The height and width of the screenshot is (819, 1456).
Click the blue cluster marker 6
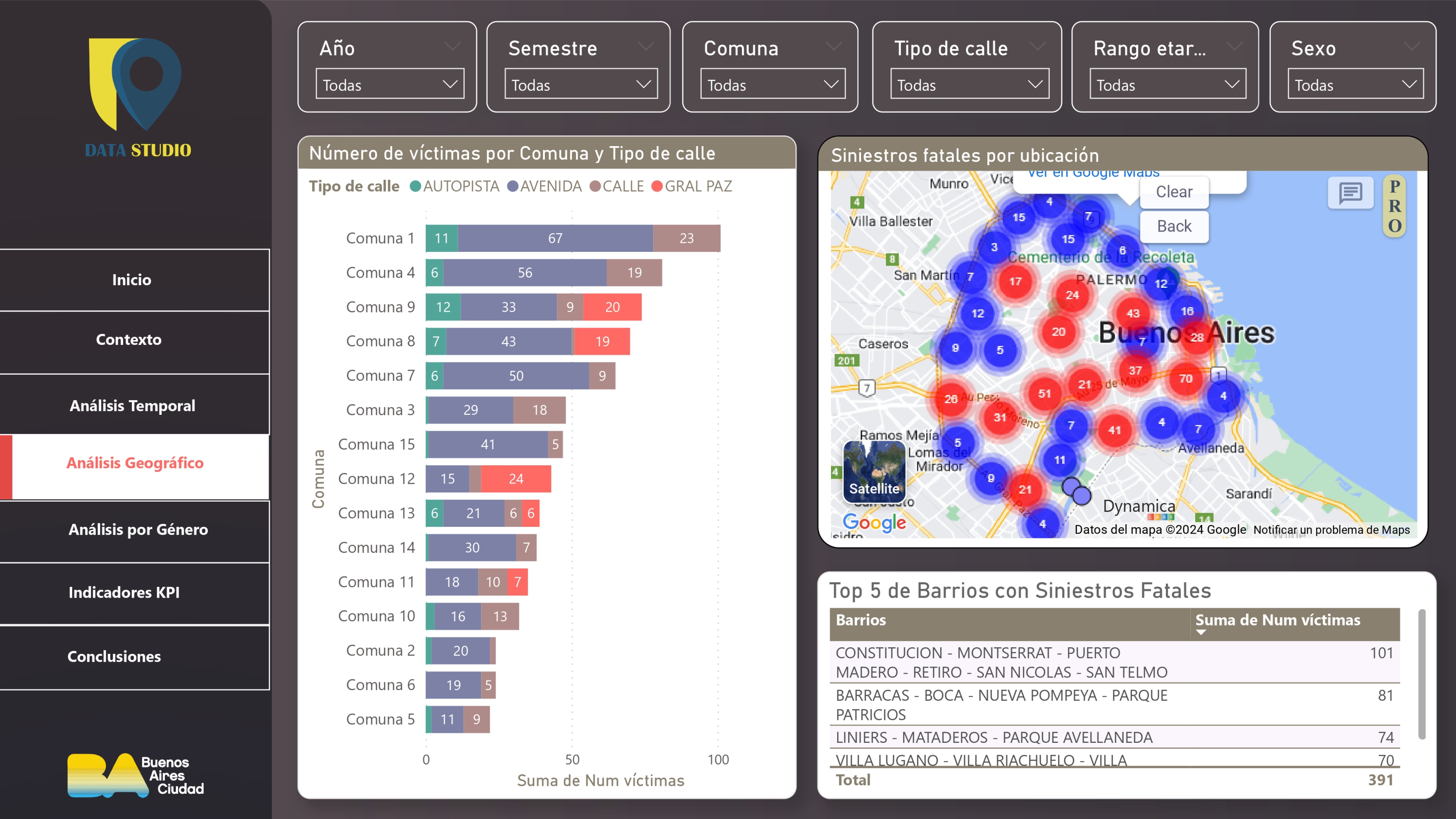[x=1122, y=250]
